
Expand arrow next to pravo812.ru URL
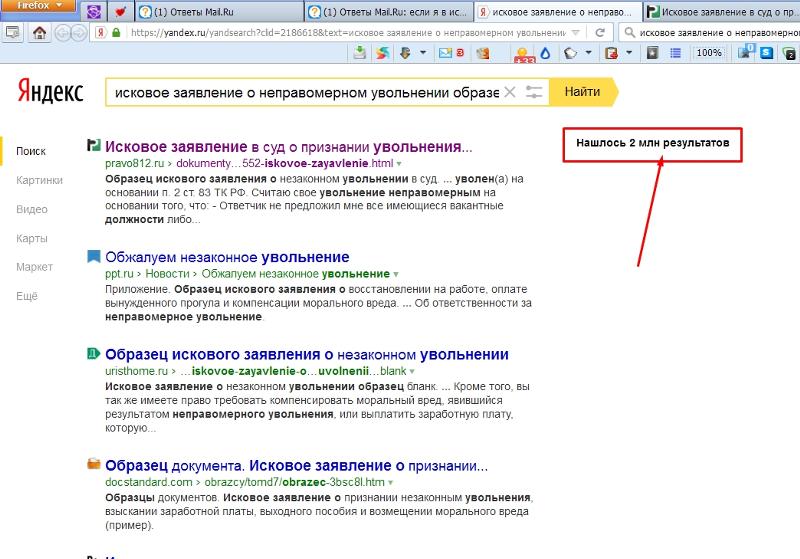399,164
